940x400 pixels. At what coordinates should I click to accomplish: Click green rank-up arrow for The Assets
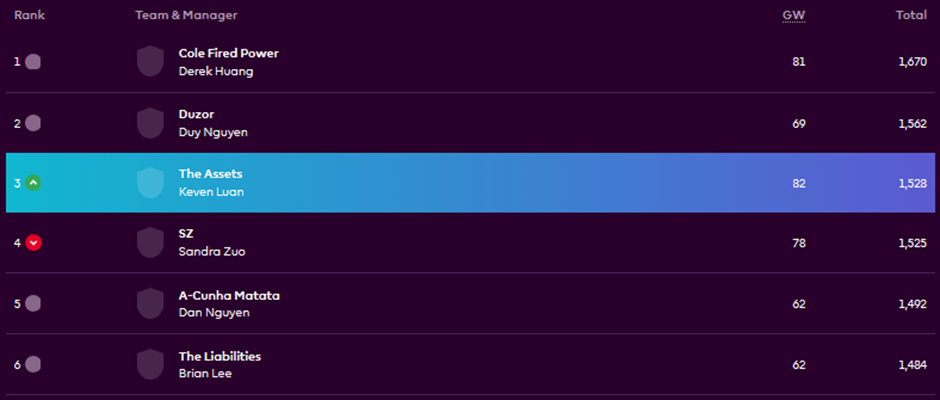[33, 183]
